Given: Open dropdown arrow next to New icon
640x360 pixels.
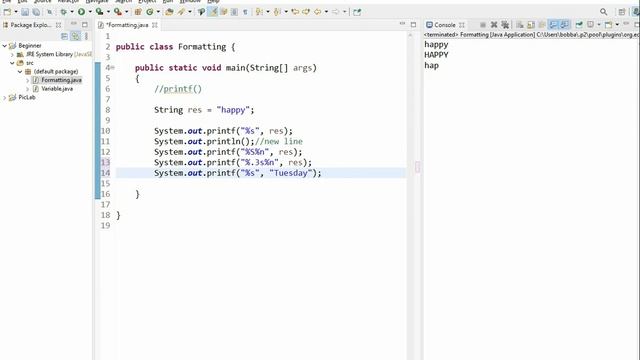Looking at the screenshot, I should 16,12.
